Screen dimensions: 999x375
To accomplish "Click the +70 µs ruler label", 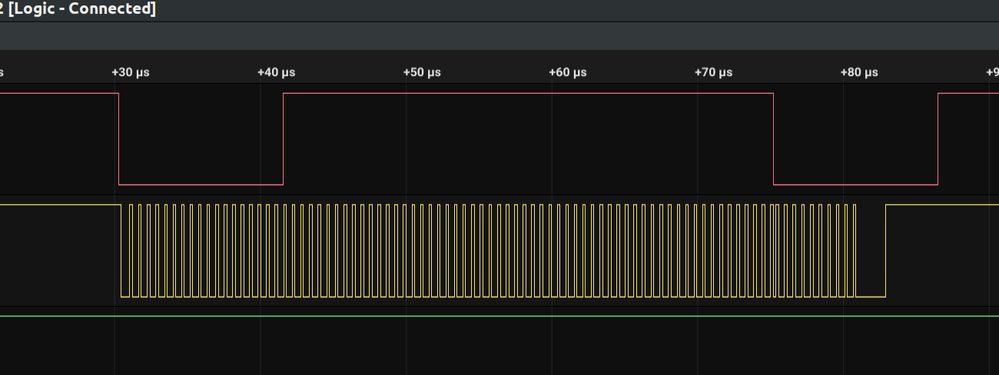I will tap(713, 72).
